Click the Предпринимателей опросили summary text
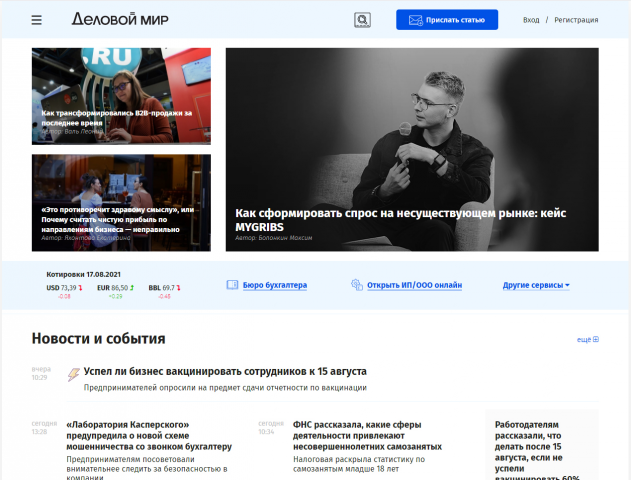 coord(225,388)
